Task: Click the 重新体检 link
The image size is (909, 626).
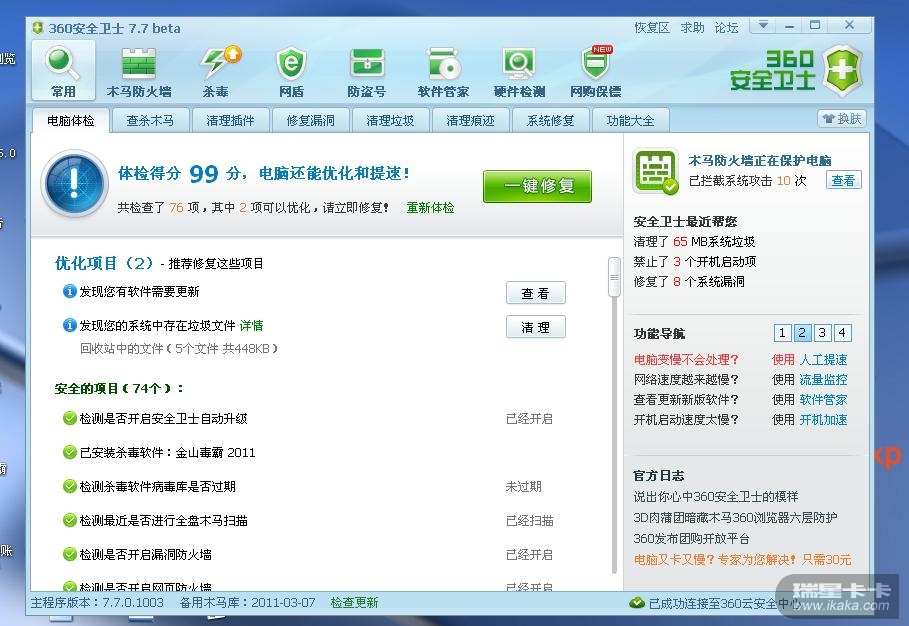Action: pos(430,208)
